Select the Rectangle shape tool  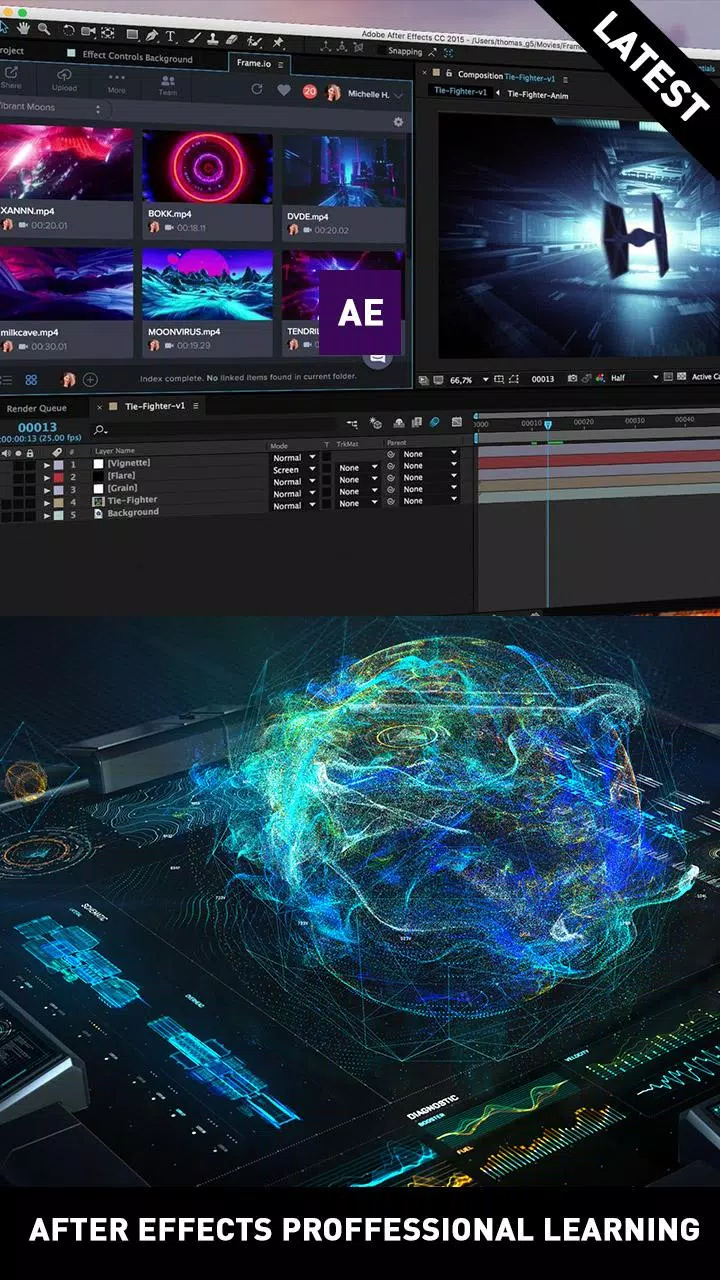pyautogui.click(x=132, y=34)
